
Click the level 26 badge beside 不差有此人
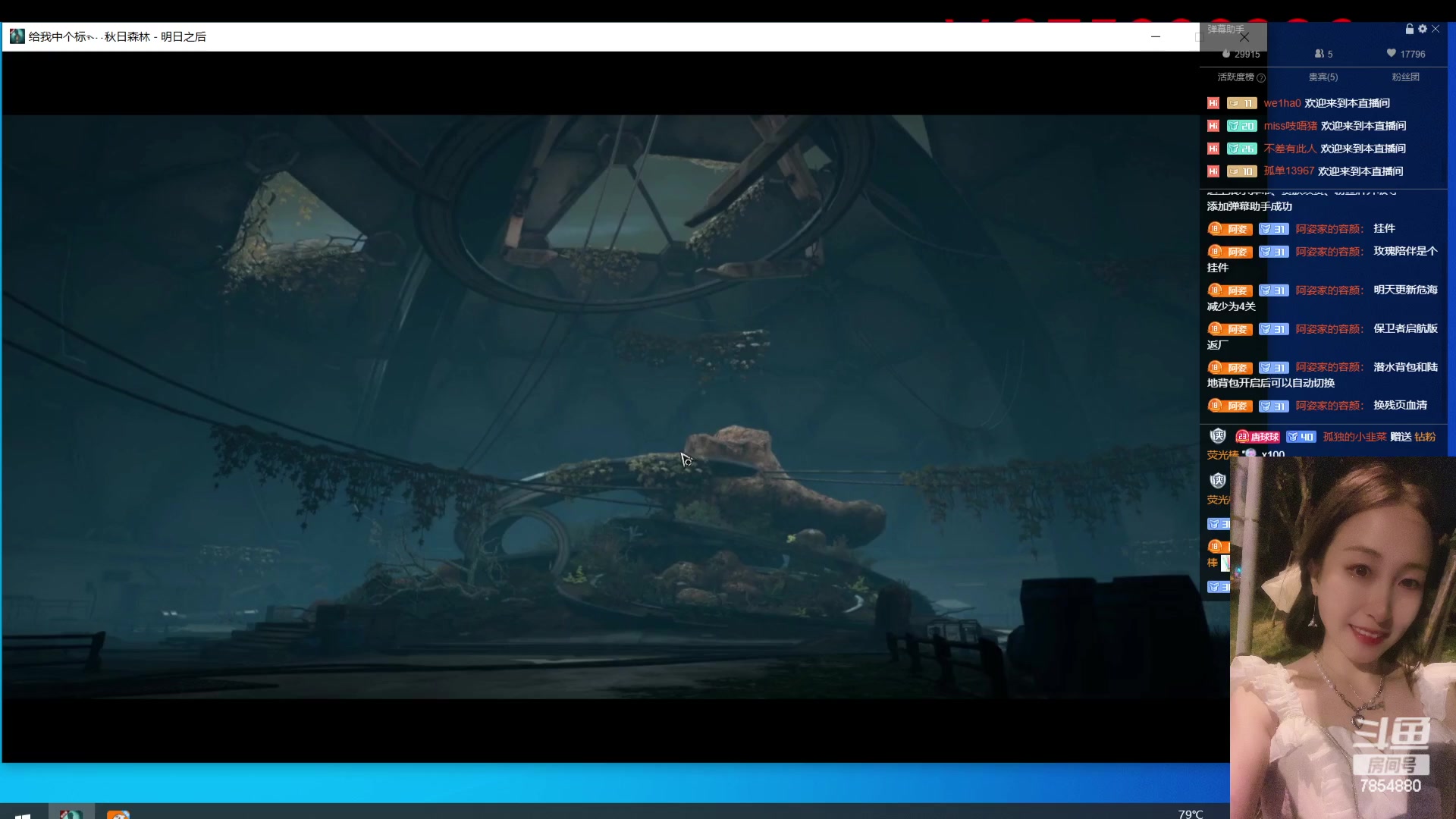pos(1242,149)
